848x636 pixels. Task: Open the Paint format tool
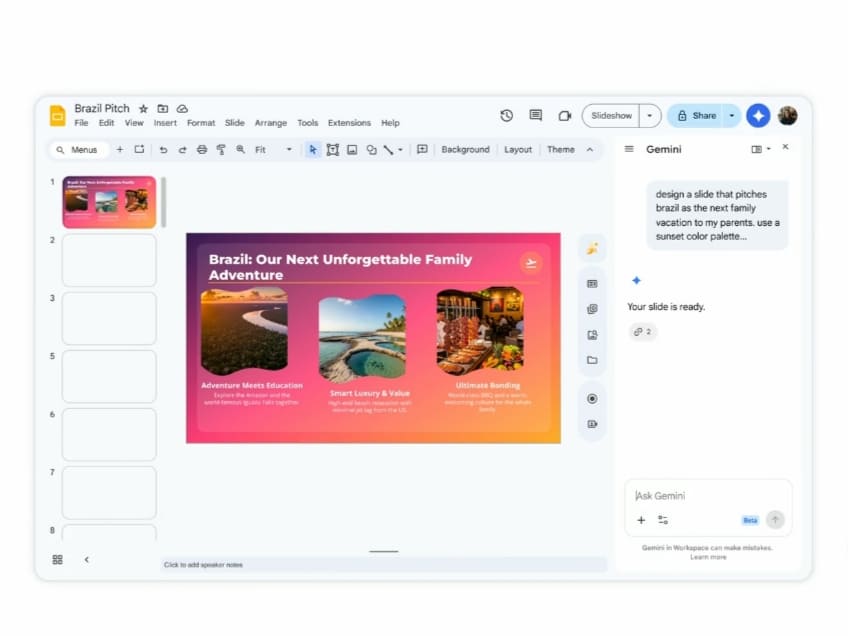[221, 148]
